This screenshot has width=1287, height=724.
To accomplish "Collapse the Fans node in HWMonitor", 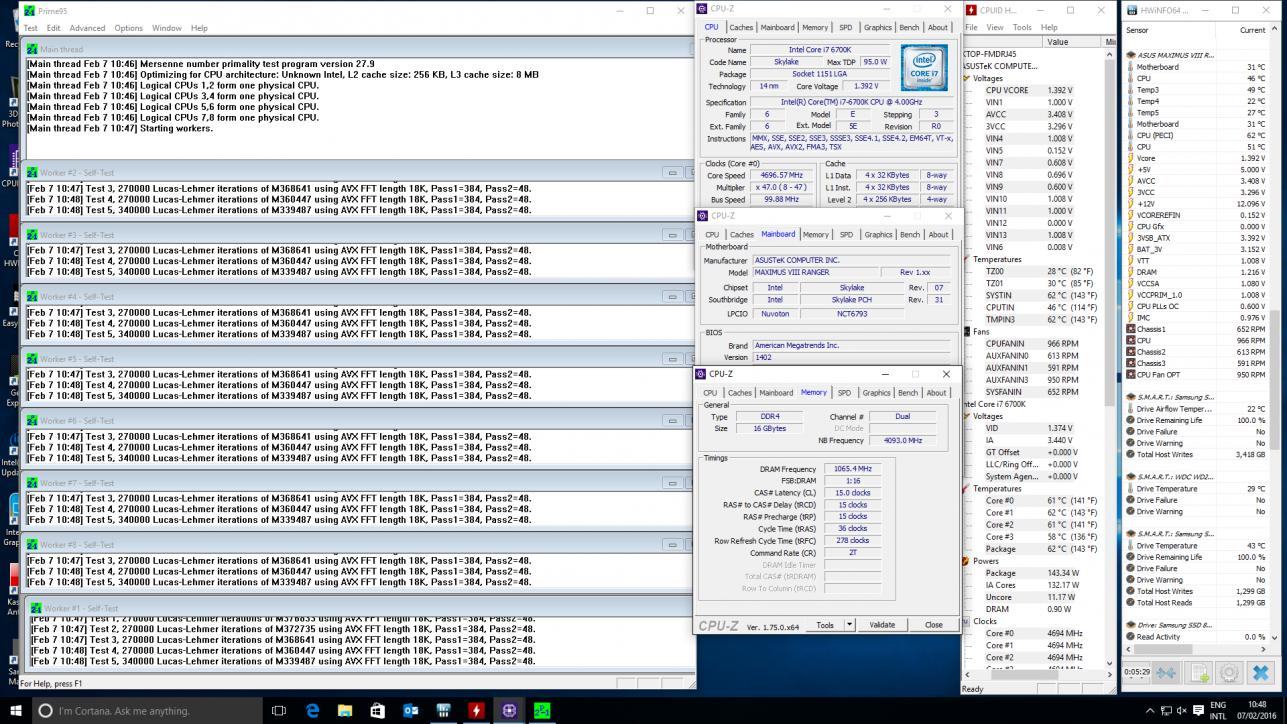I will 967,331.
